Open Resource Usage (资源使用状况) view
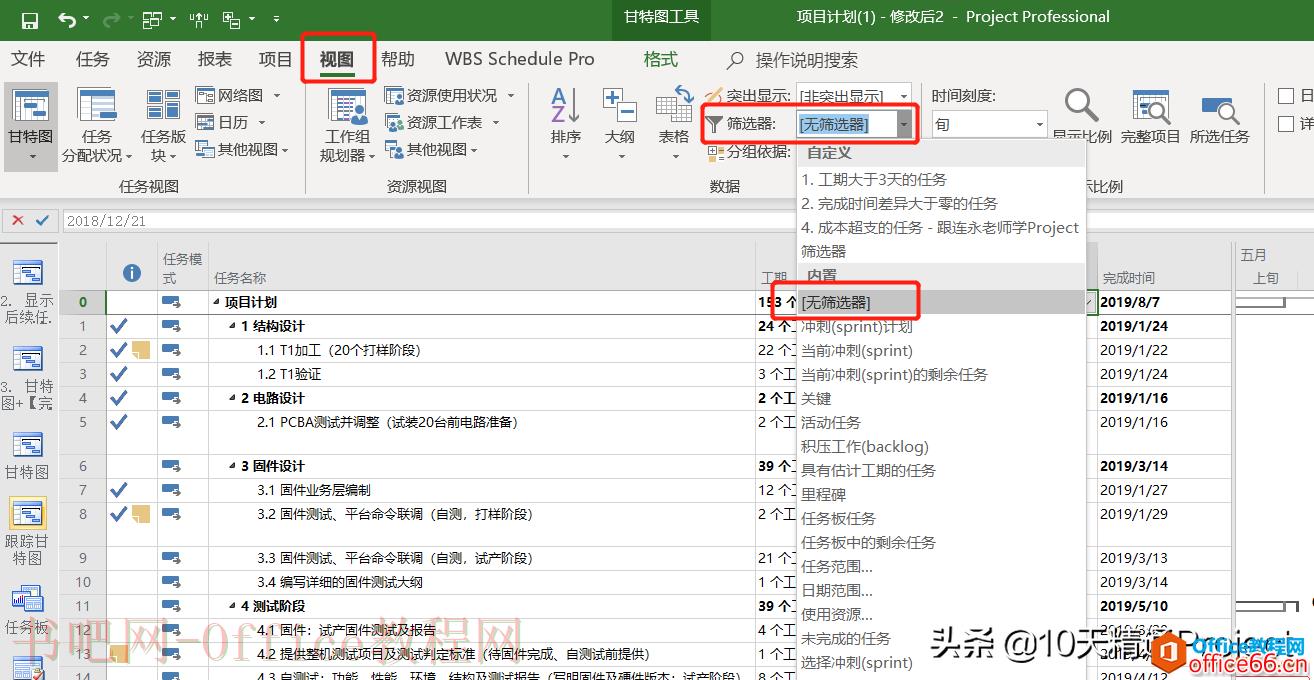 tap(450, 96)
